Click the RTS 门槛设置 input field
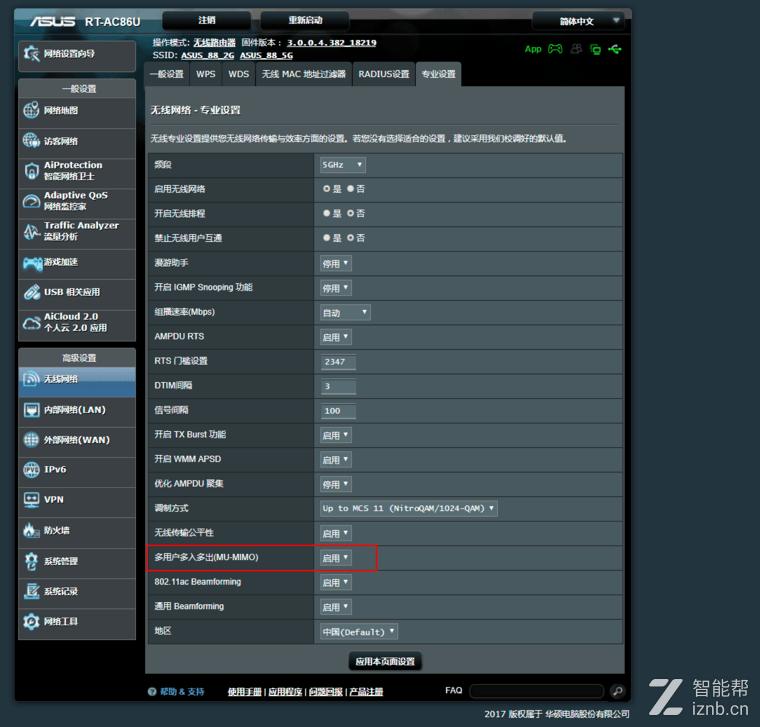This screenshot has height=727, width=760. click(338, 361)
